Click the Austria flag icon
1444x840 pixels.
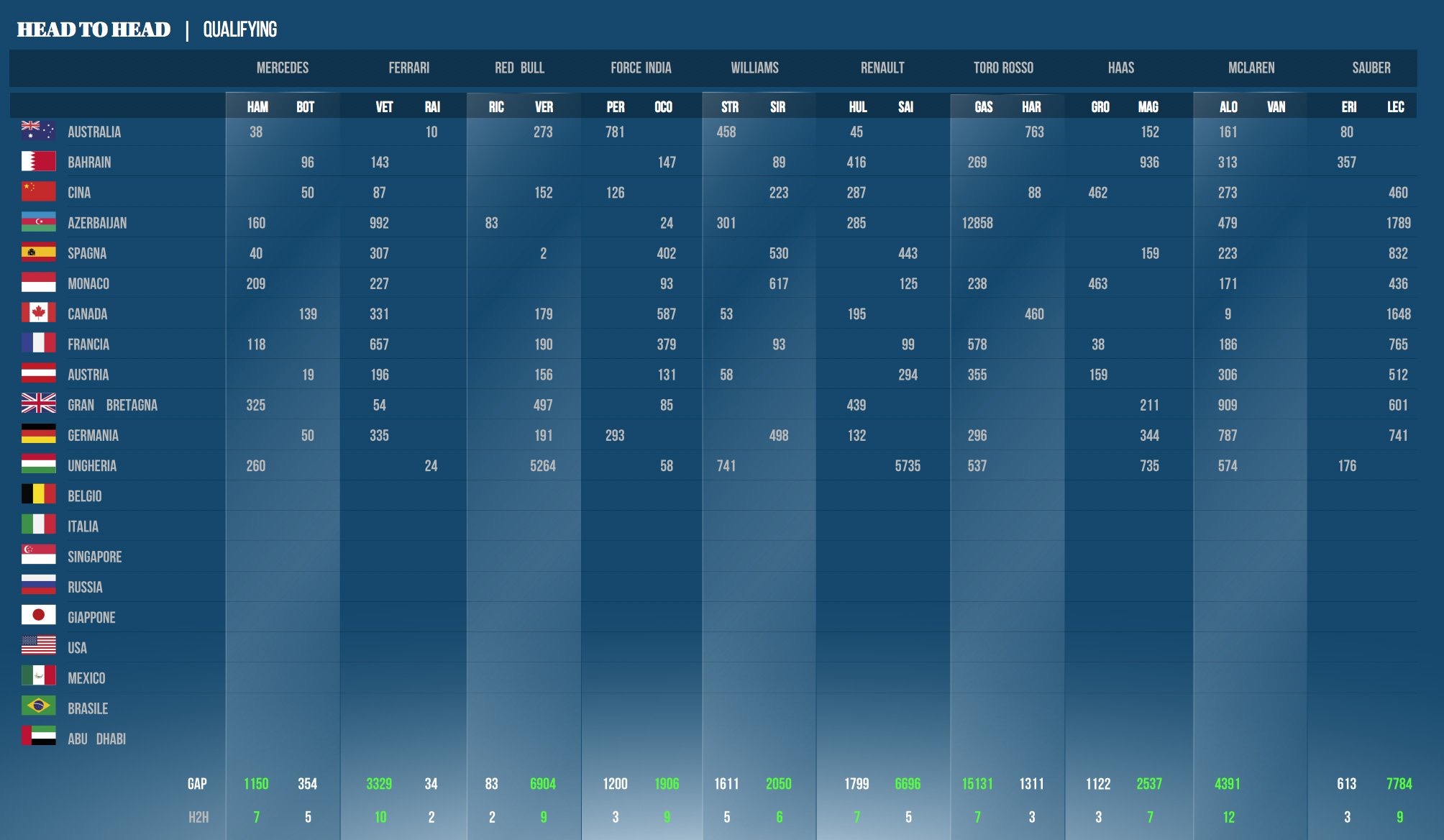pos(39,373)
